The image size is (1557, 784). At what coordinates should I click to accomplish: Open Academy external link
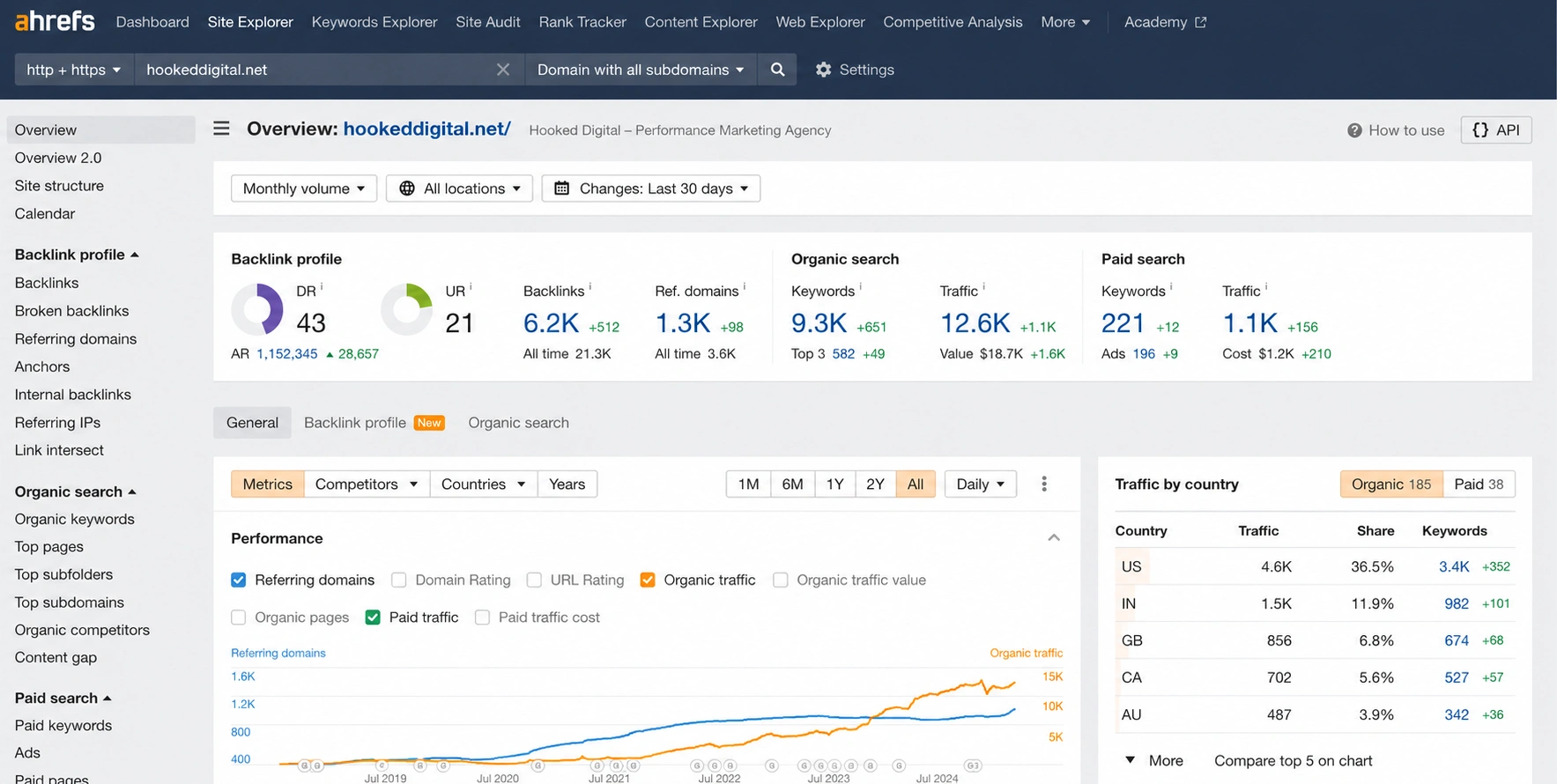coord(1165,22)
